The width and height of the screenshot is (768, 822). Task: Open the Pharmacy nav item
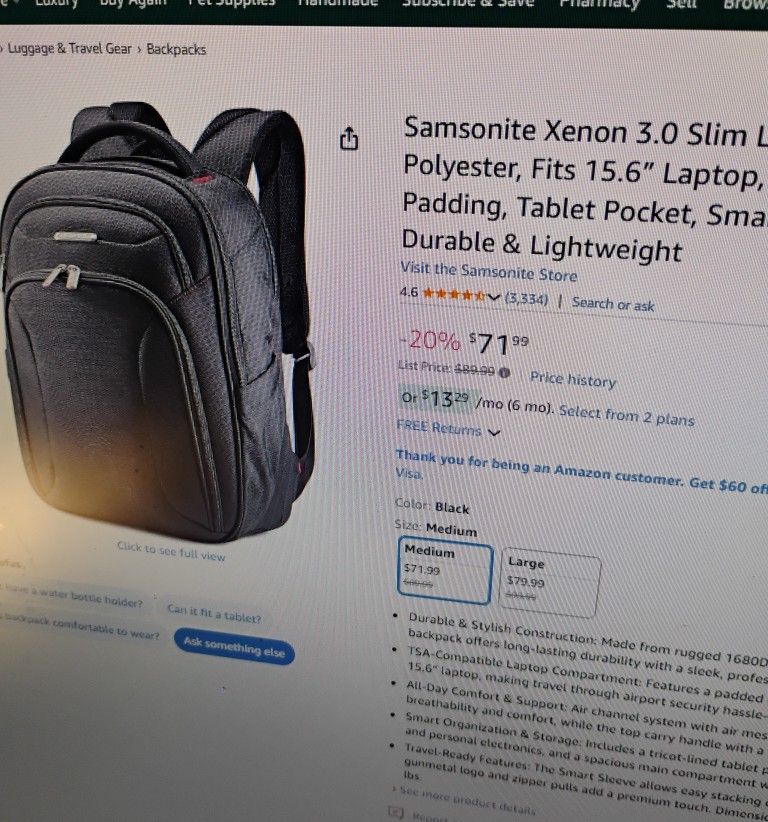(x=599, y=4)
